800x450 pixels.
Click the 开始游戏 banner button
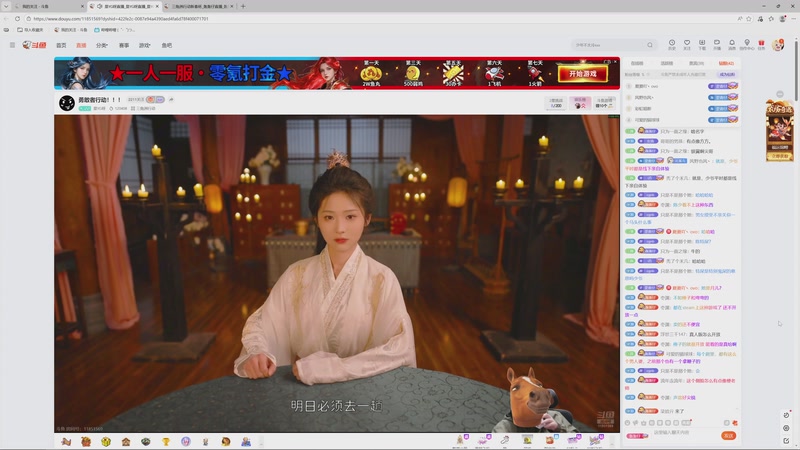(x=583, y=74)
